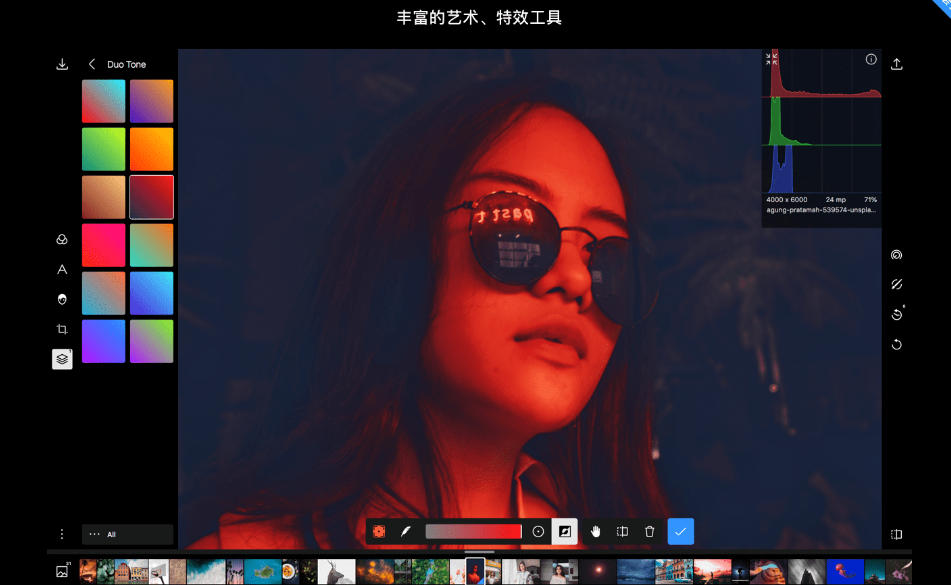Open the layers tab in left sidebar

point(62,359)
